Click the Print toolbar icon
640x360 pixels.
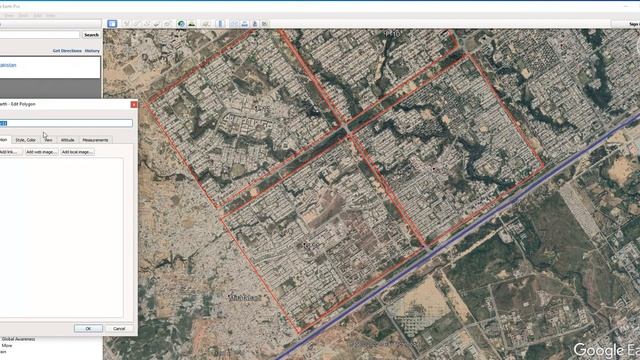tap(244, 24)
